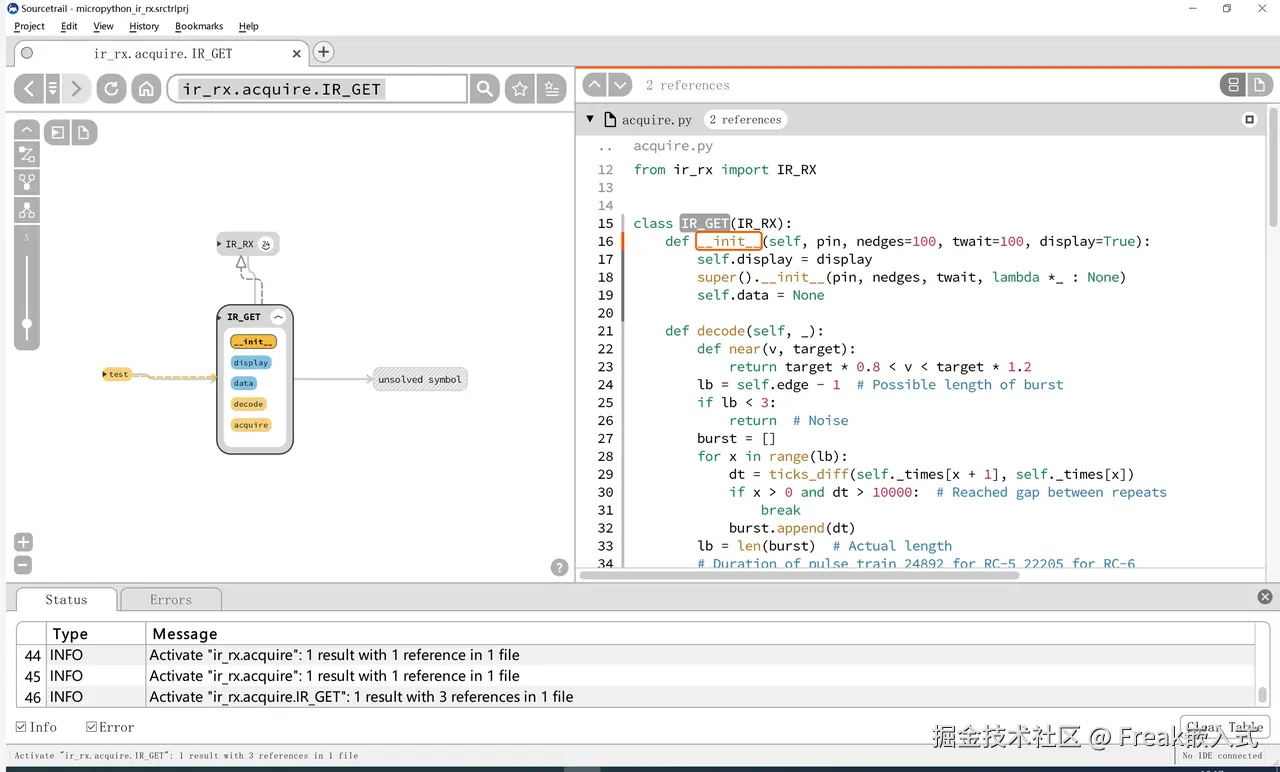Show the referenced trail graph
Image resolution: width=1280 pixels, height=772 pixels.
(27, 210)
